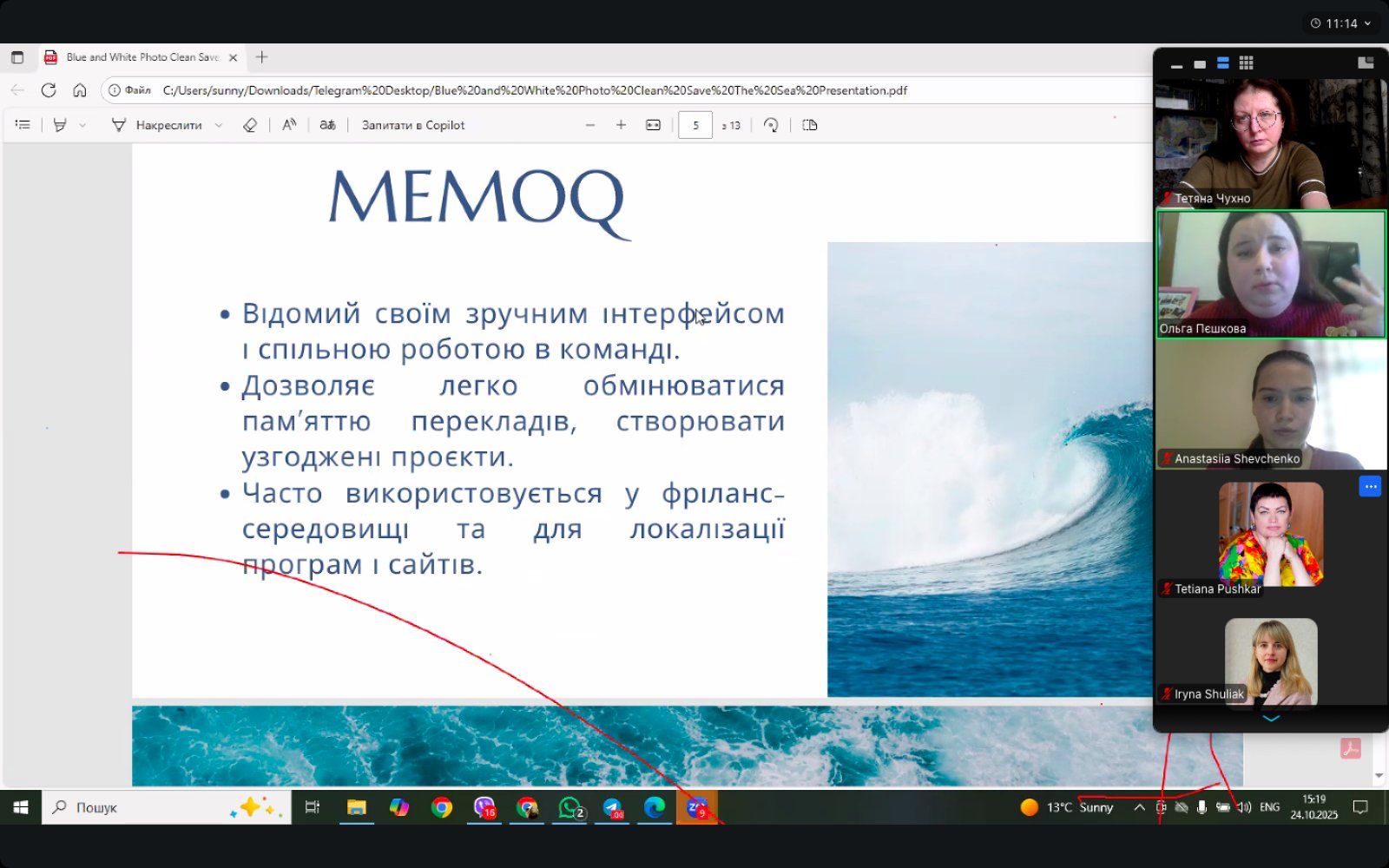Select the eraser tool in PDF toolbar
The height and width of the screenshot is (868, 1389).
tap(250, 125)
